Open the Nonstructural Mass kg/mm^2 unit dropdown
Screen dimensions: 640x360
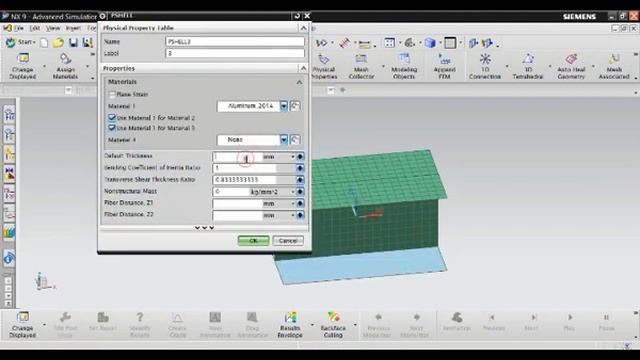click(x=293, y=191)
